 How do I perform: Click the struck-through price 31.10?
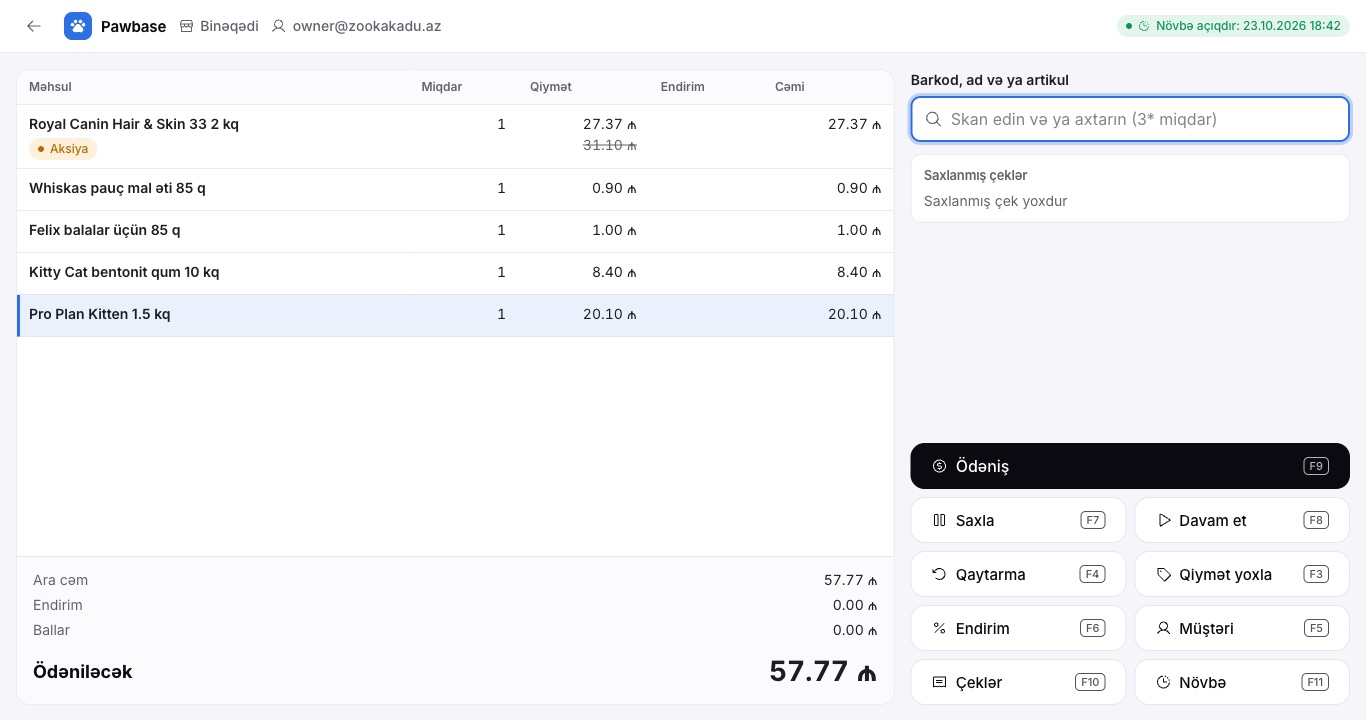pyautogui.click(x=610, y=145)
